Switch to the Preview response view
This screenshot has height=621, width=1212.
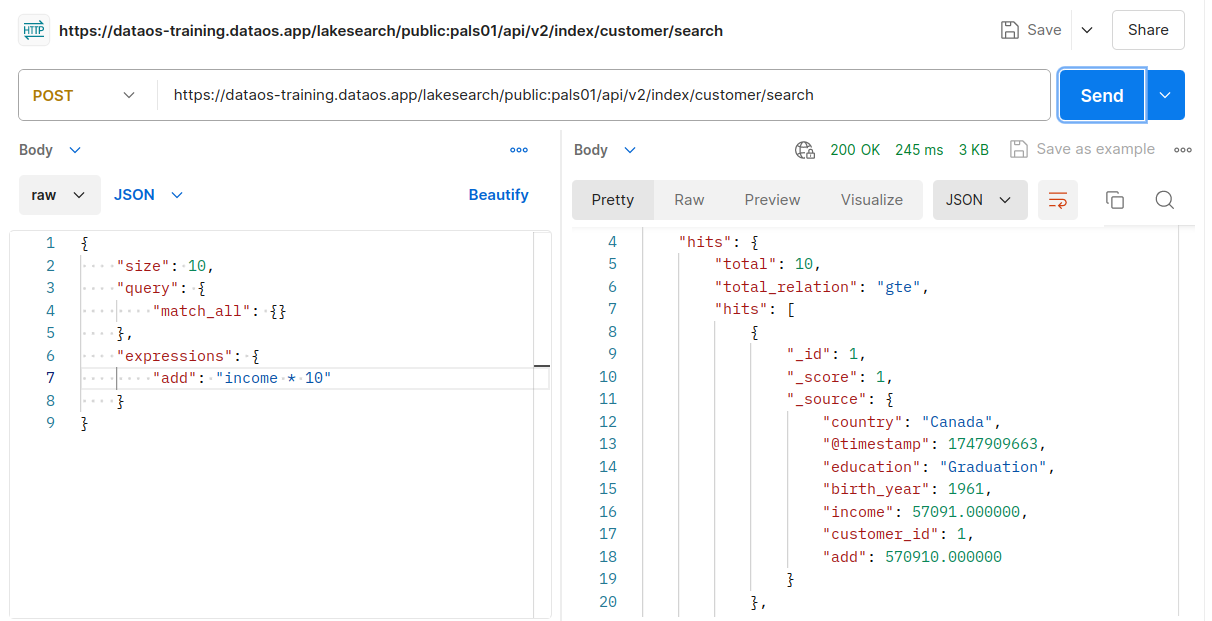coord(772,200)
